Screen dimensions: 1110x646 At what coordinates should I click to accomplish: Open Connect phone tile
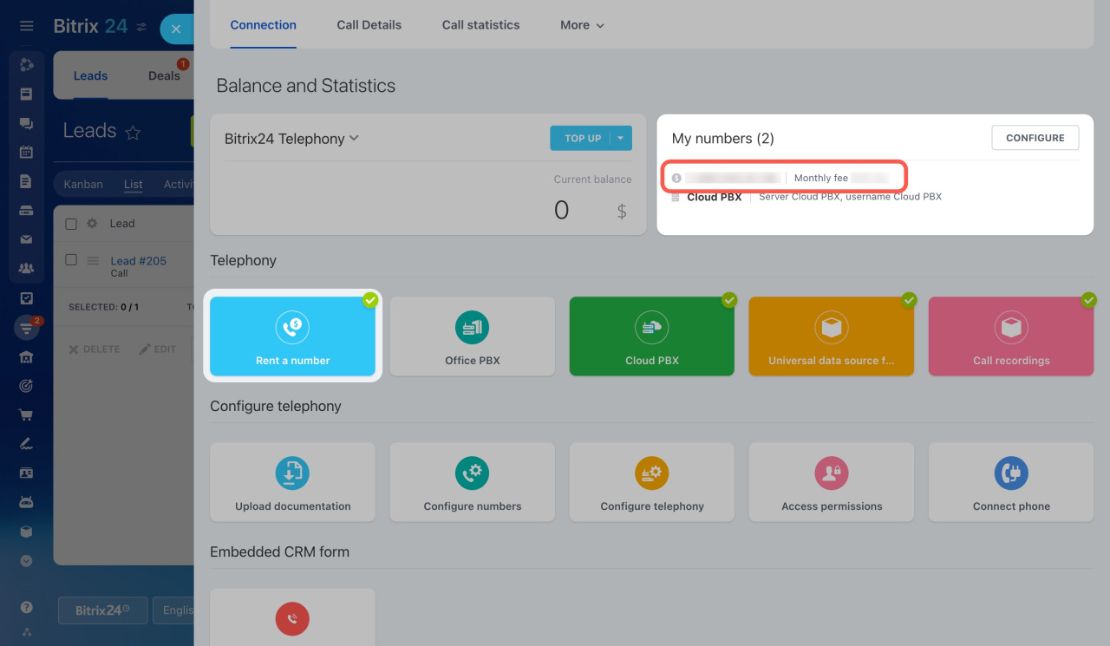tap(1011, 482)
